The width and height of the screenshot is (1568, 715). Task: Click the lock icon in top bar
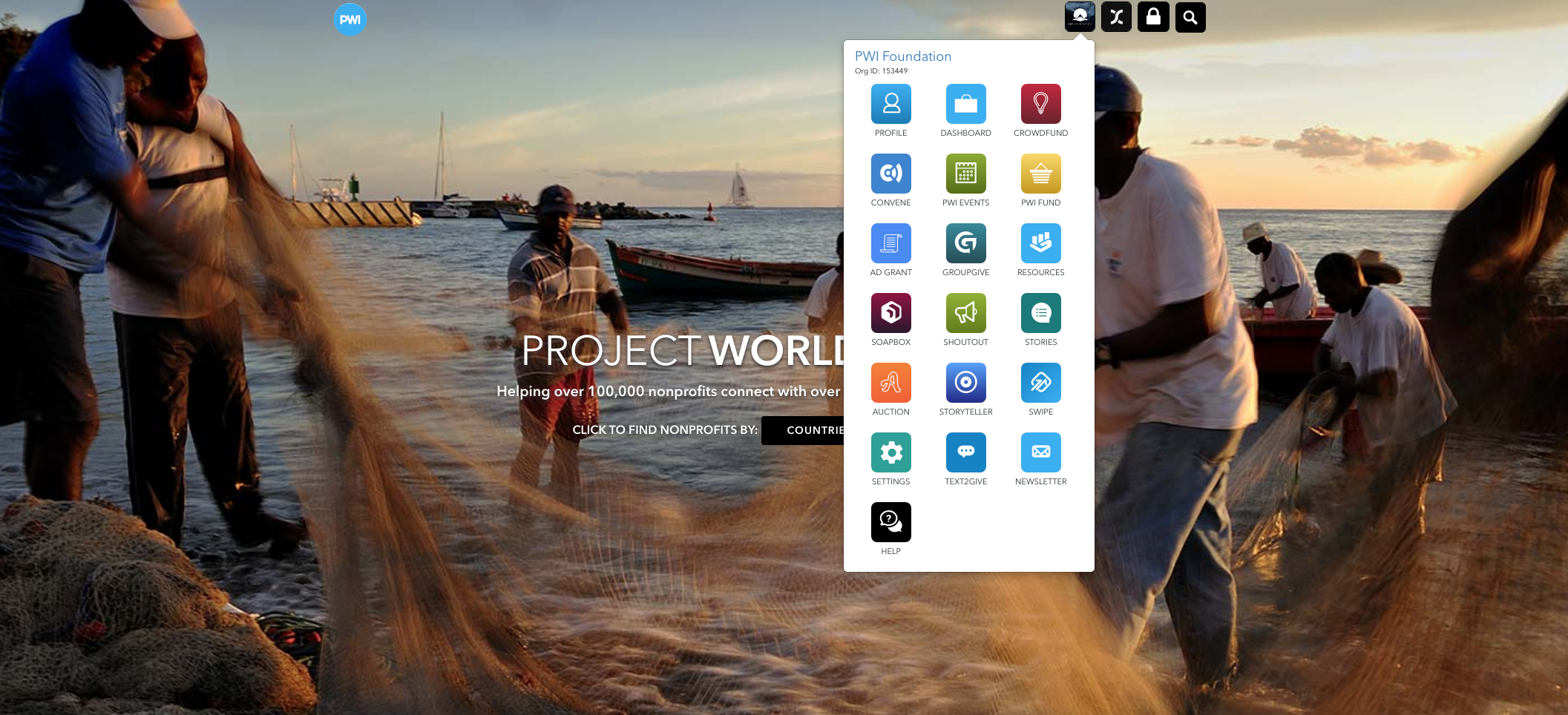pyautogui.click(x=1153, y=17)
